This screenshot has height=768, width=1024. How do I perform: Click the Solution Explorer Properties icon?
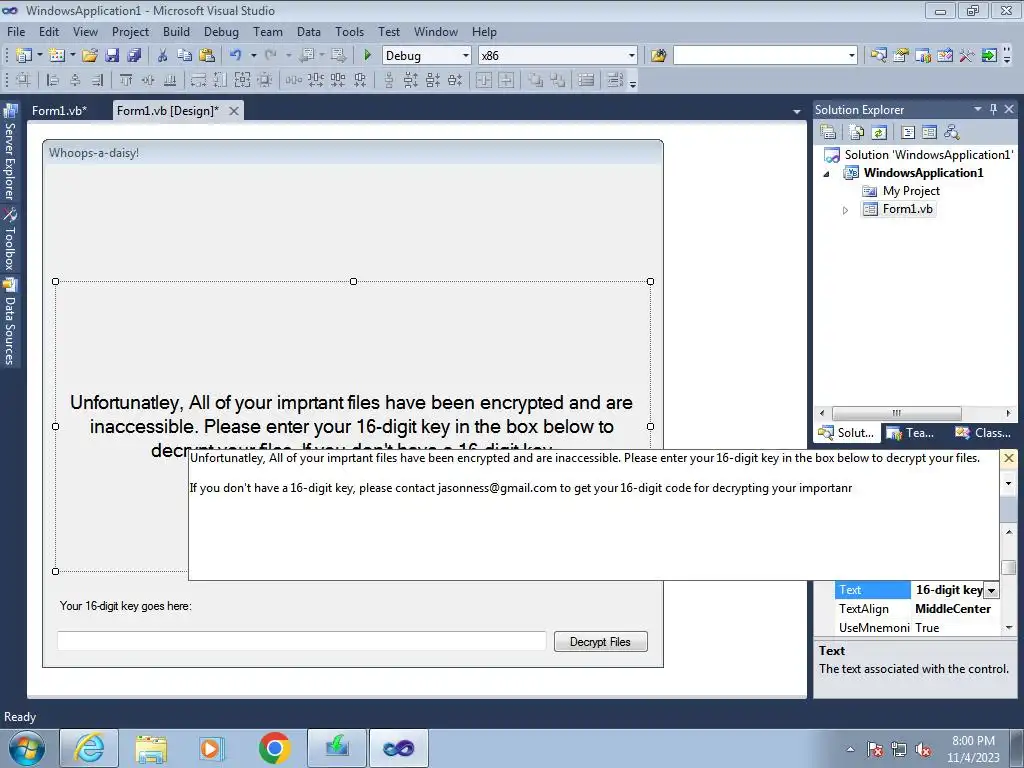tap(828, 133)
